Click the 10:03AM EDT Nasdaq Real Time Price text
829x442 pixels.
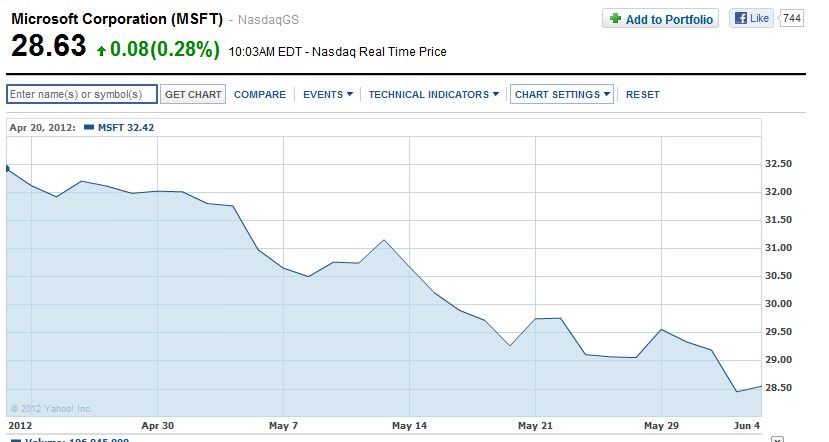point(337,52)
